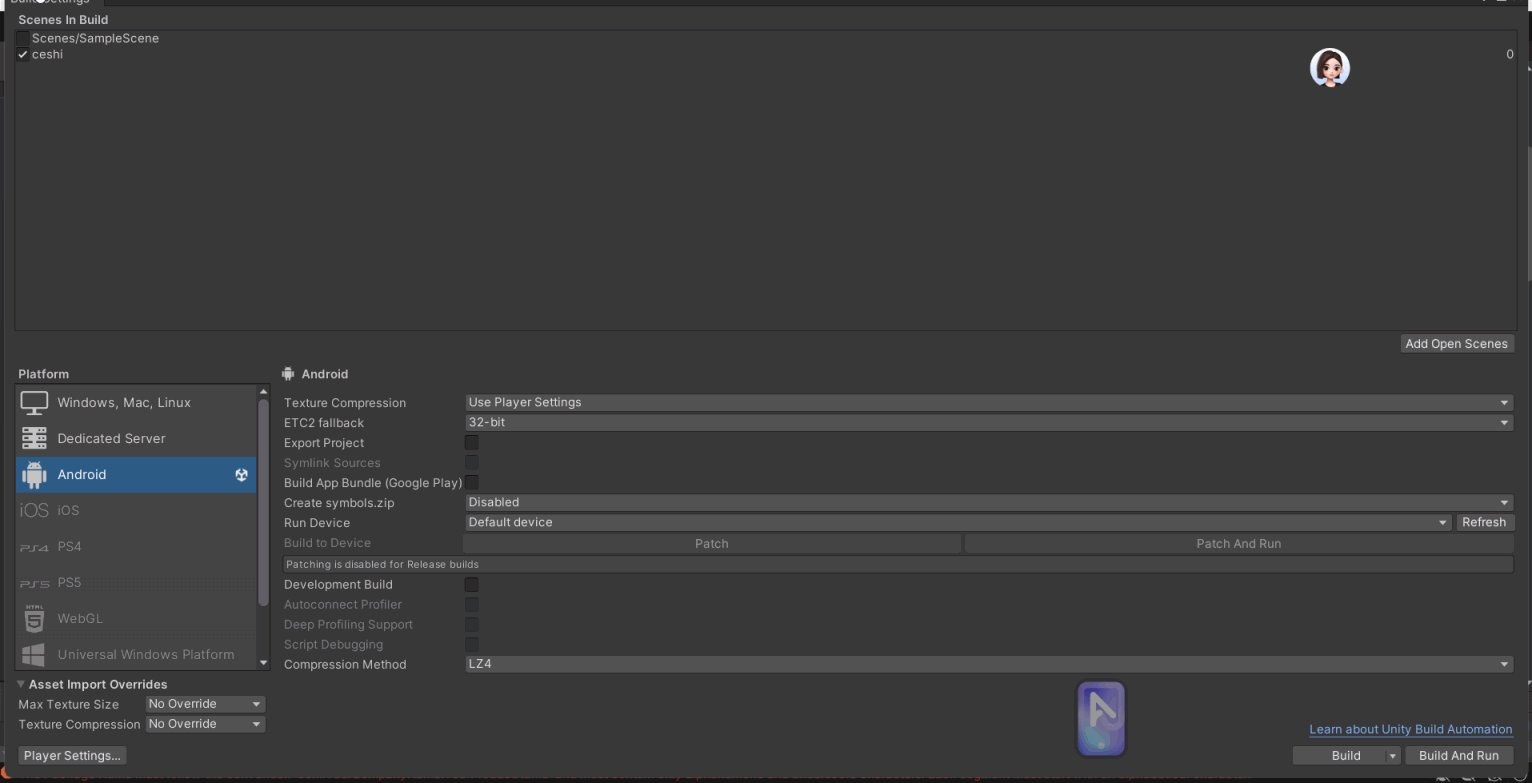Click the platform list scroll-down arrow
The width and height of the screenshot is (1532, 783).
pos(264,663)
